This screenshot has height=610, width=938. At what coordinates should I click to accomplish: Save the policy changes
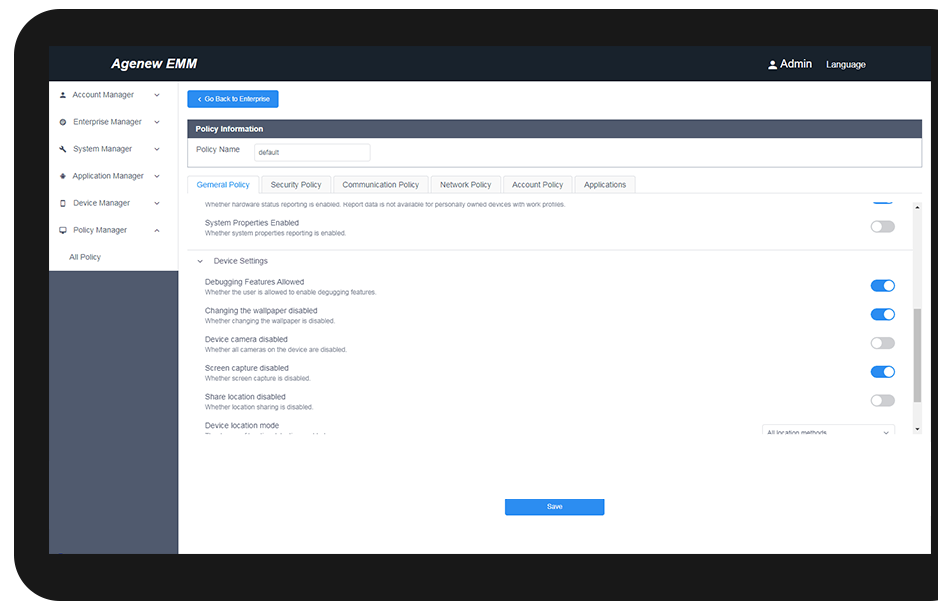555,507
